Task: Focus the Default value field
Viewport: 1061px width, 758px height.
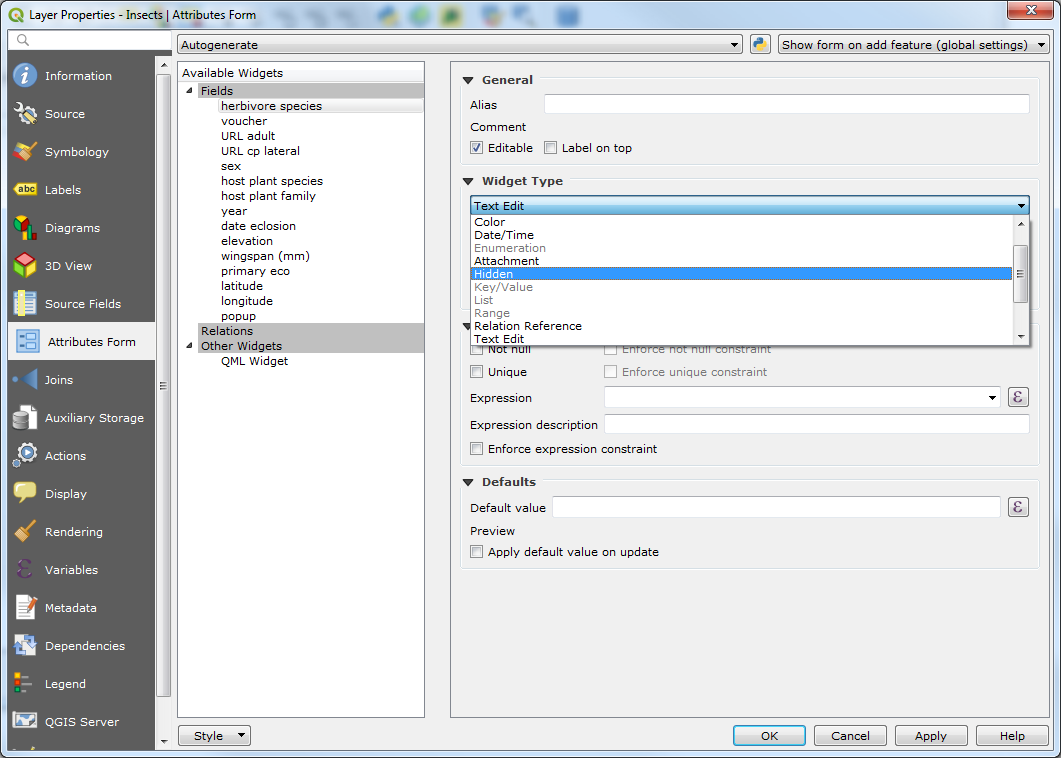Action: pyautogui.click(x=776, y=507)
